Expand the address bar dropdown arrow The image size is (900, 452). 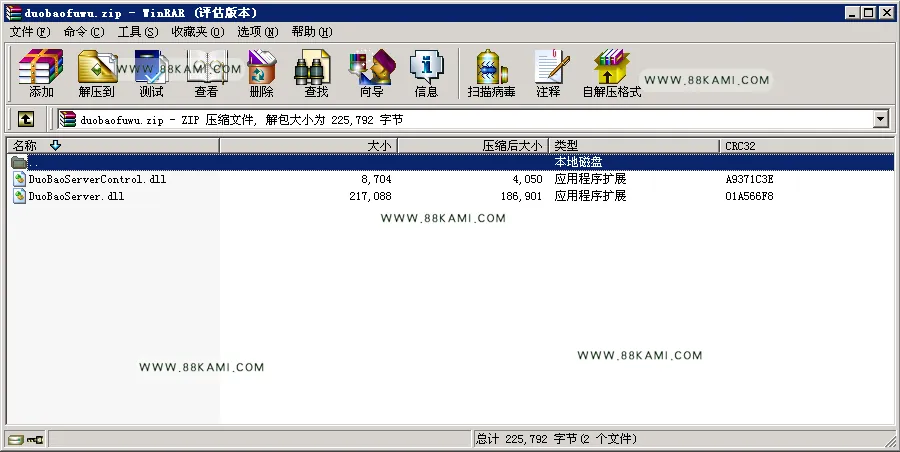click(880, 119)
